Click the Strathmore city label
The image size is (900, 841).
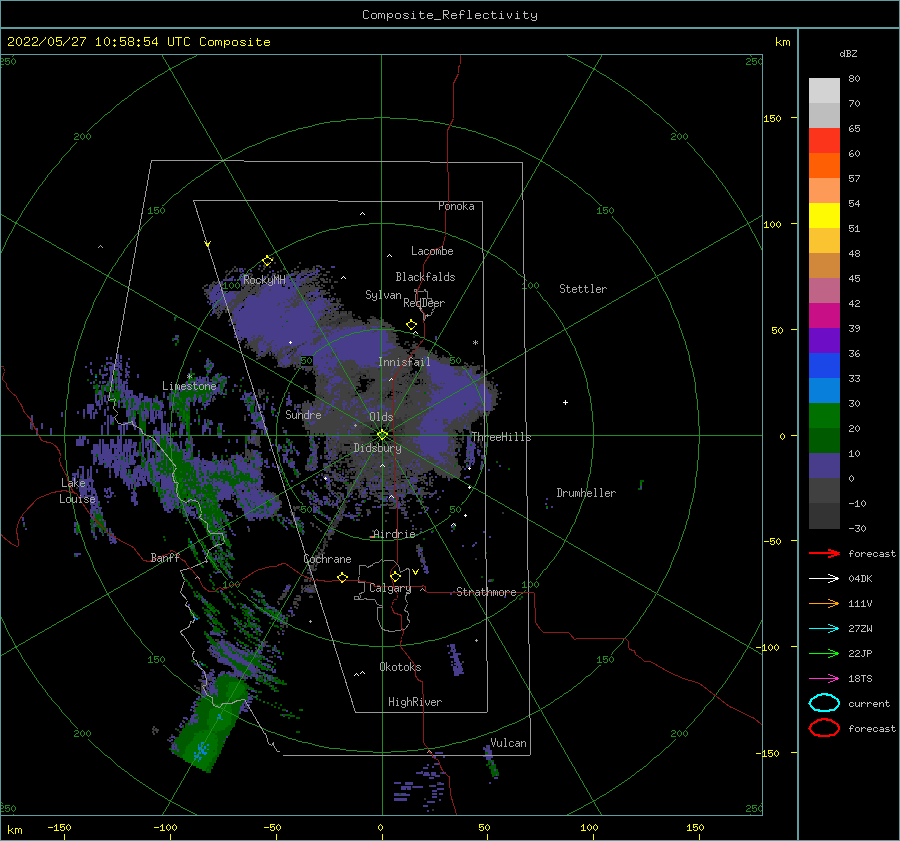(x=486, y=592)
